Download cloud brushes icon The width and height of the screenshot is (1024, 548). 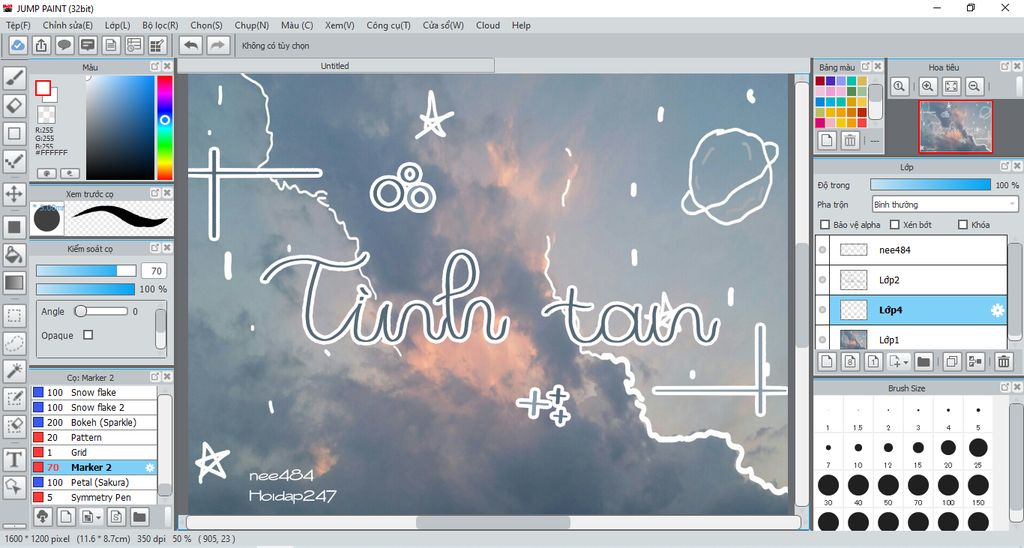pyautogui.click(x=43, y=517)
